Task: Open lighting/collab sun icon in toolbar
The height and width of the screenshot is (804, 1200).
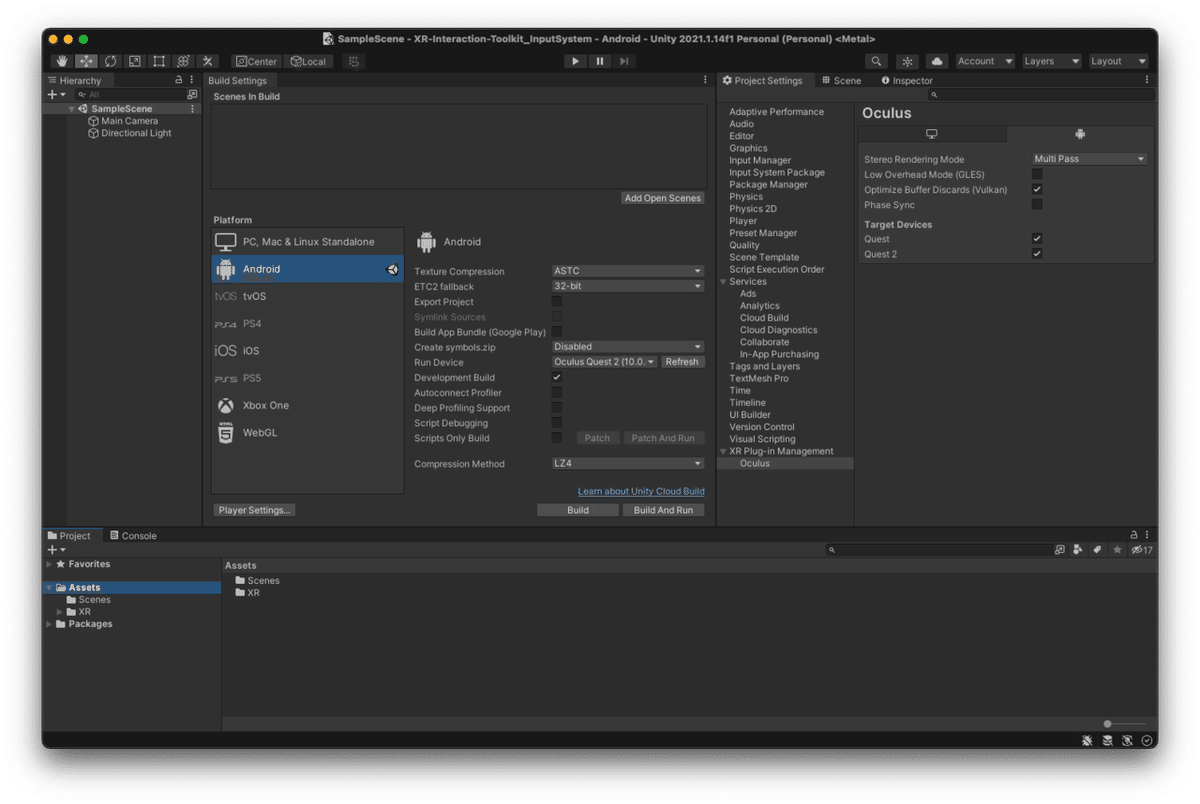Action: pos(907,61)
